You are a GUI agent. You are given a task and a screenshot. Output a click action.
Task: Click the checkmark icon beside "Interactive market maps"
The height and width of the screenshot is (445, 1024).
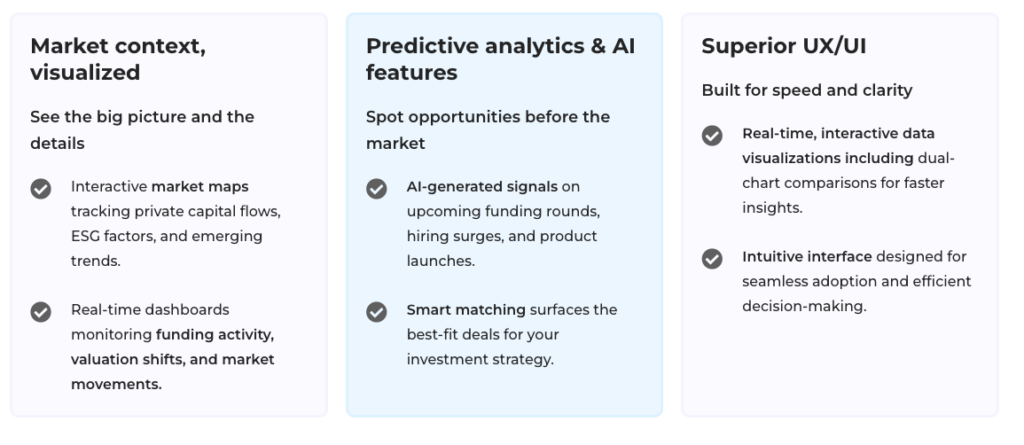coord(41,188)
